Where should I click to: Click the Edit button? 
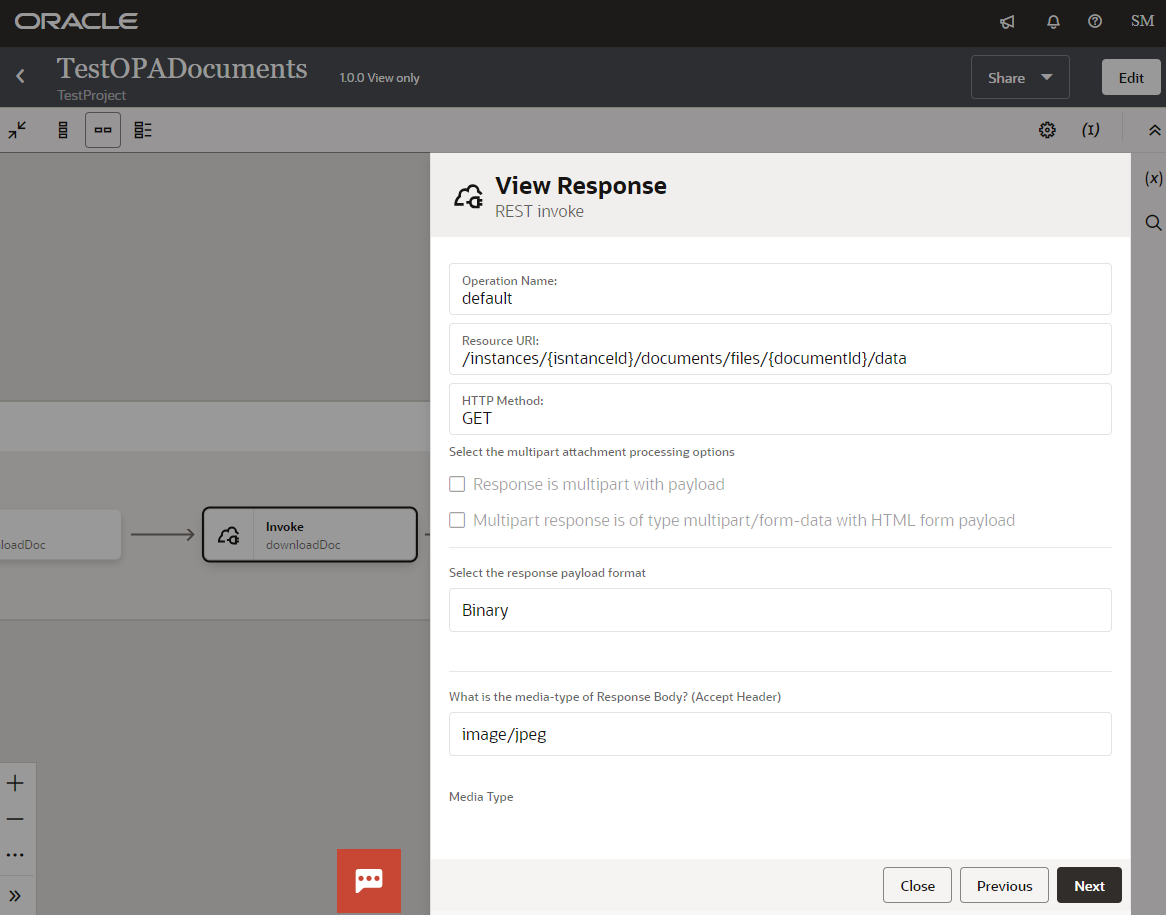click(1130, 76)
